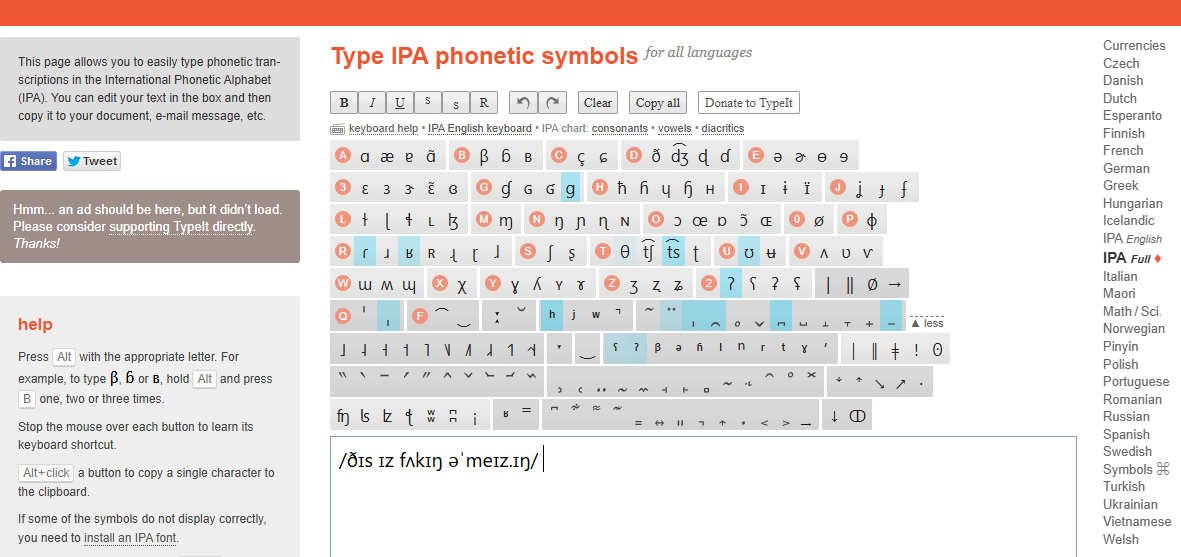Insert the ʃ symbol

click(x=554, y=252)
